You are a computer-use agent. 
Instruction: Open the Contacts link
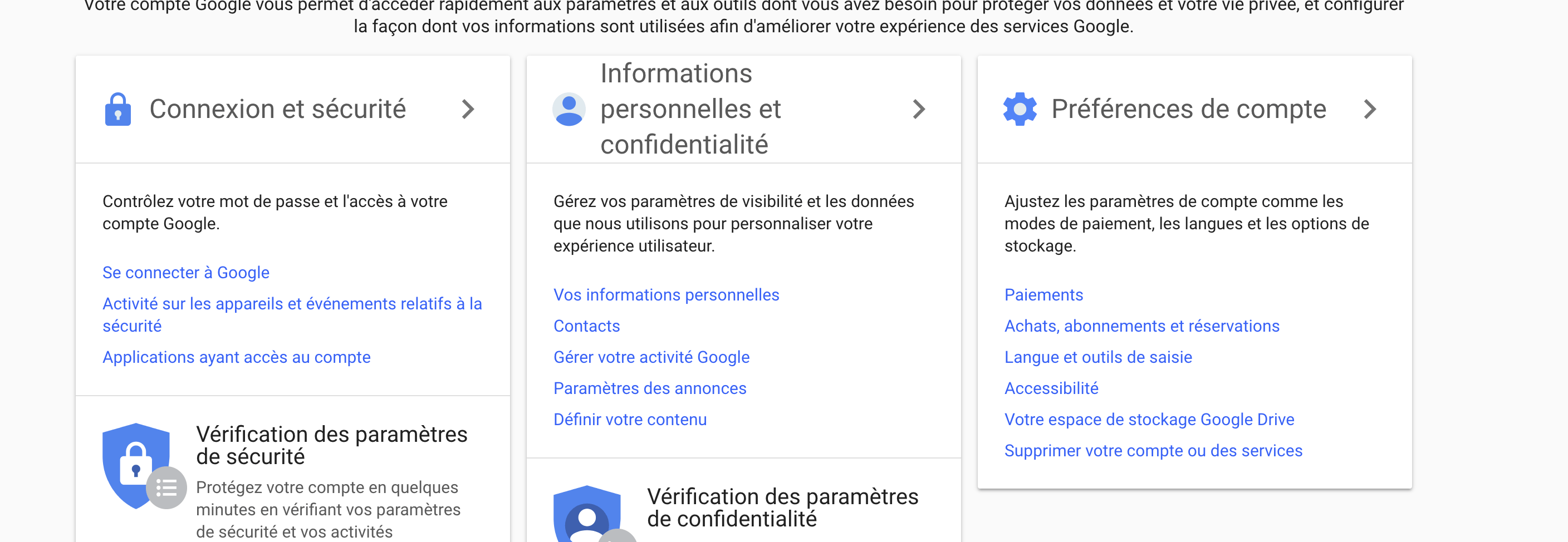586,326
